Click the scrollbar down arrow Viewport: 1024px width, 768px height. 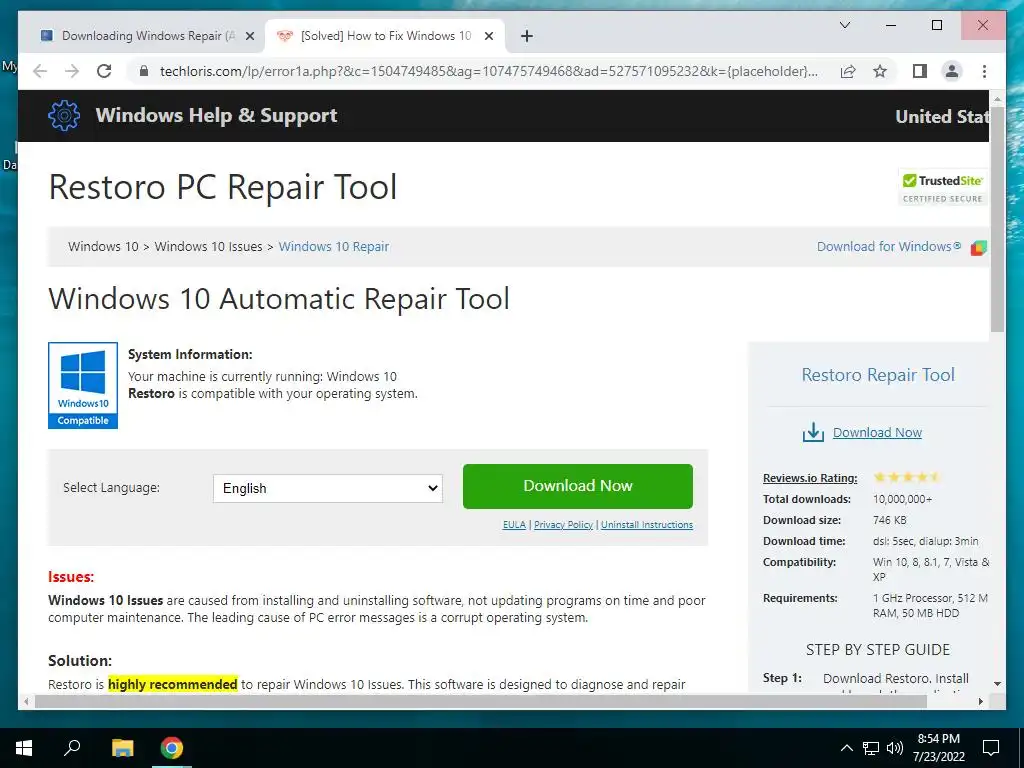997,684
